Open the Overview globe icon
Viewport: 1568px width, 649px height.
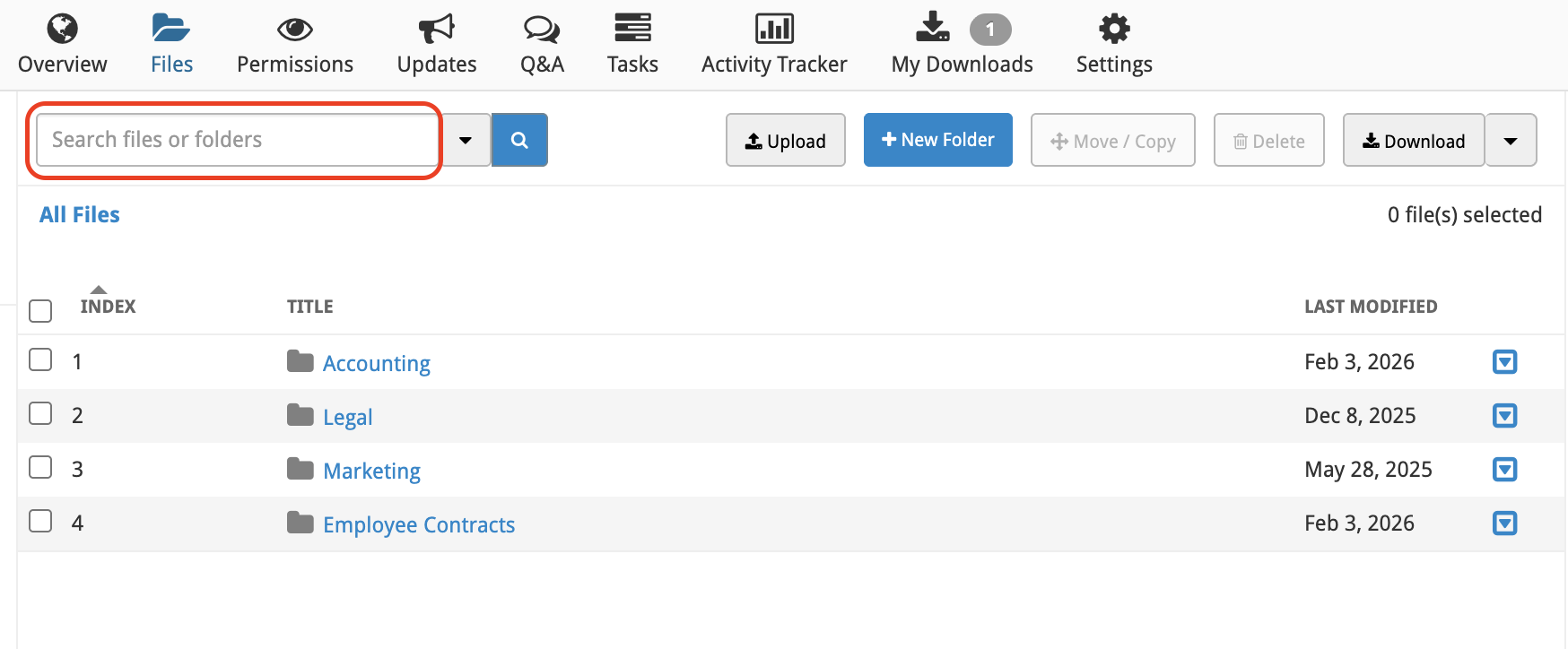(x=63, y=29)
